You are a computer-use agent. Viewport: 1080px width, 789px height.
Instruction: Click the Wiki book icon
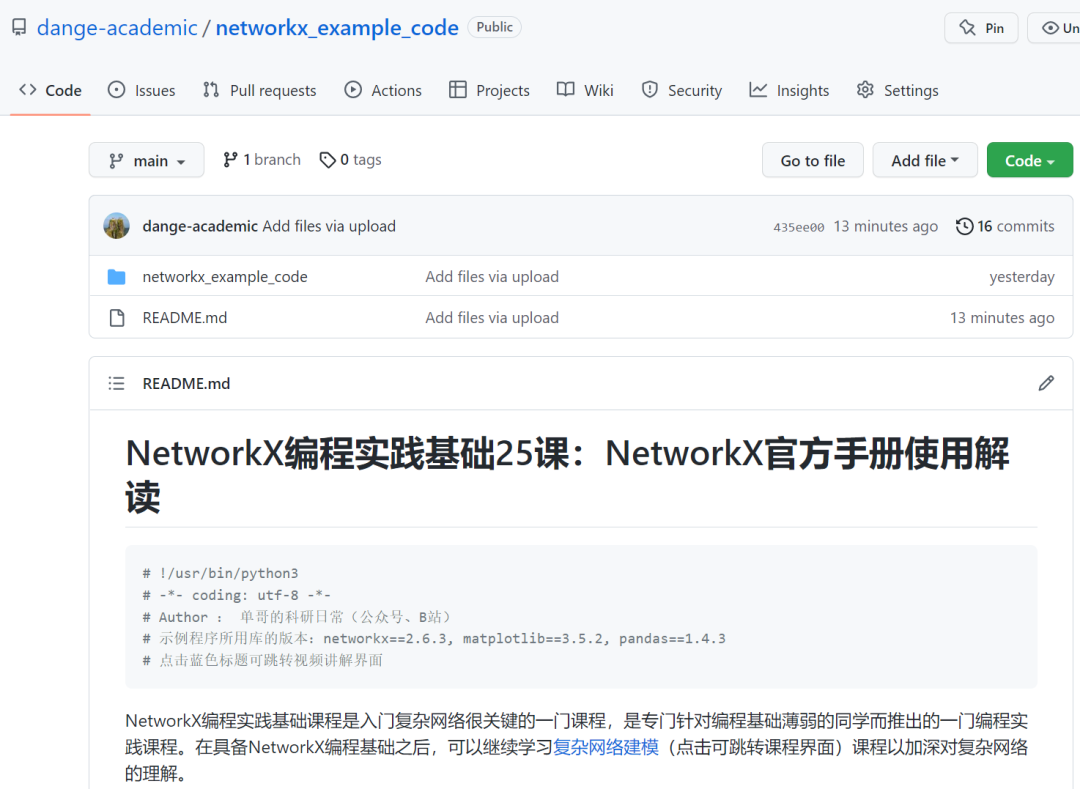click(x=565, y=90)
